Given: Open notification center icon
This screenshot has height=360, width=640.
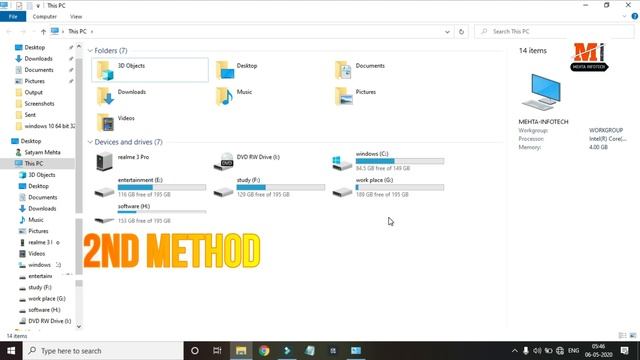Looking at the screenshot, I should click(x=624, y=351).
